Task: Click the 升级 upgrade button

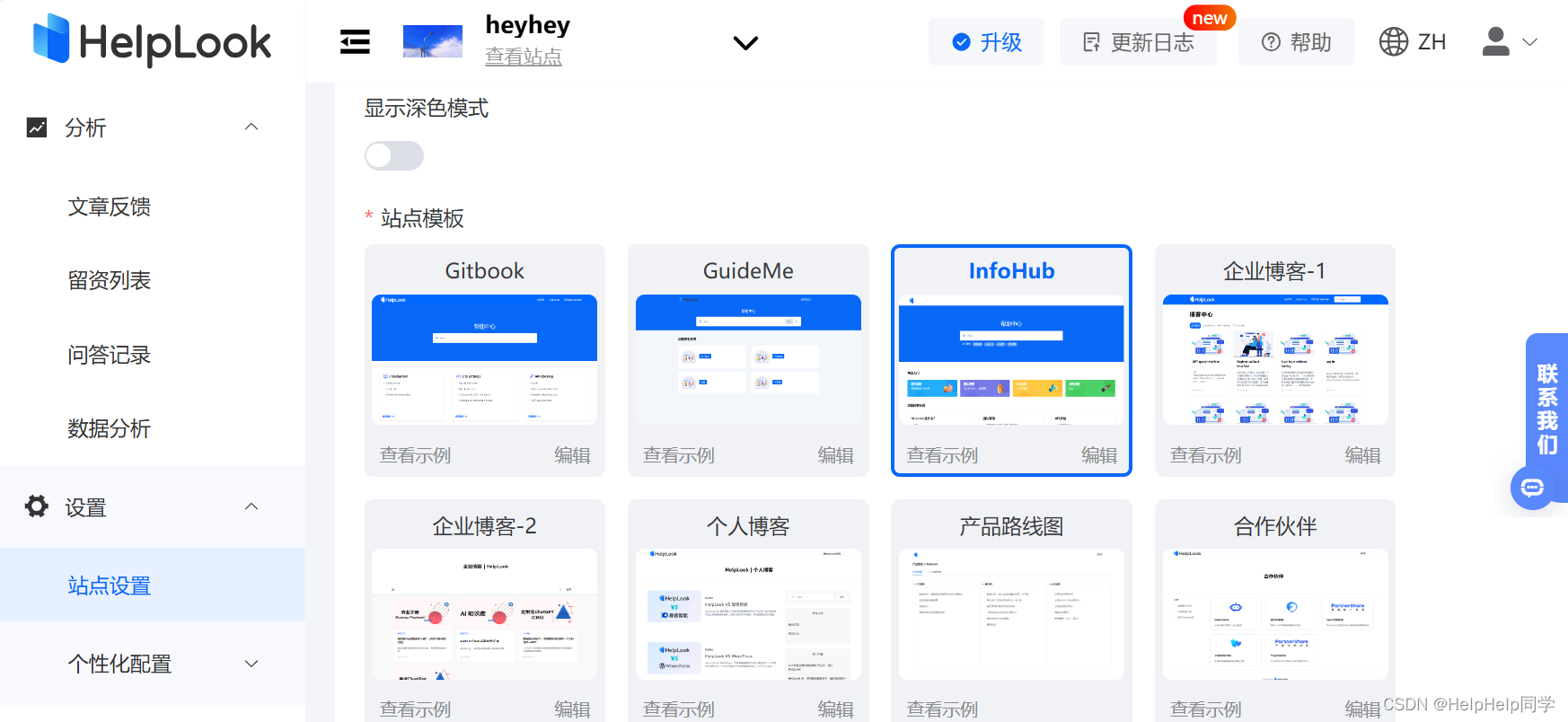Action: tap(986, 42)
